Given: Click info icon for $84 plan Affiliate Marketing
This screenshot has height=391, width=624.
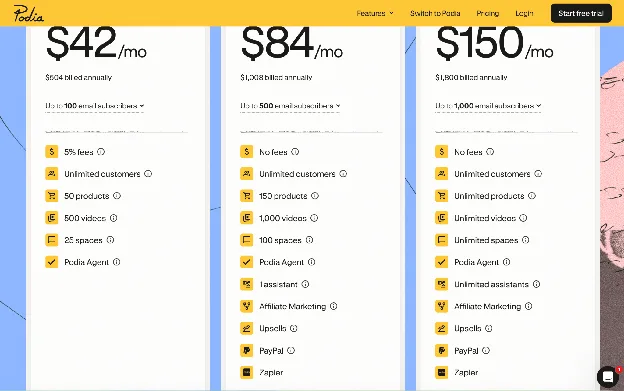Looking at the screenshot, I should pos(333,306).
